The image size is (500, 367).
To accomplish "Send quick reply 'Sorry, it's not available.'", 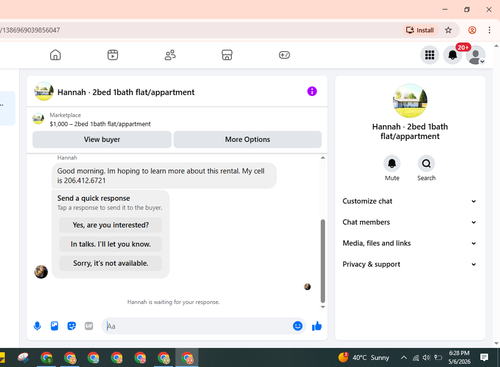I will coord(111,263).
